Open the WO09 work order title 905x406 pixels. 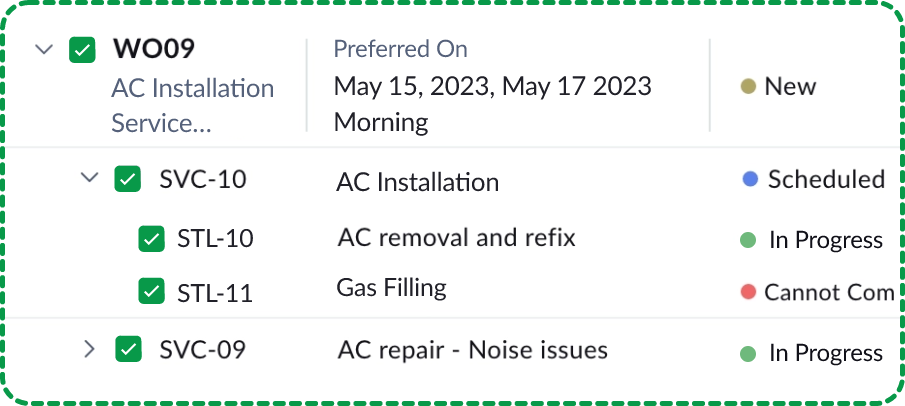click(153, 49)
